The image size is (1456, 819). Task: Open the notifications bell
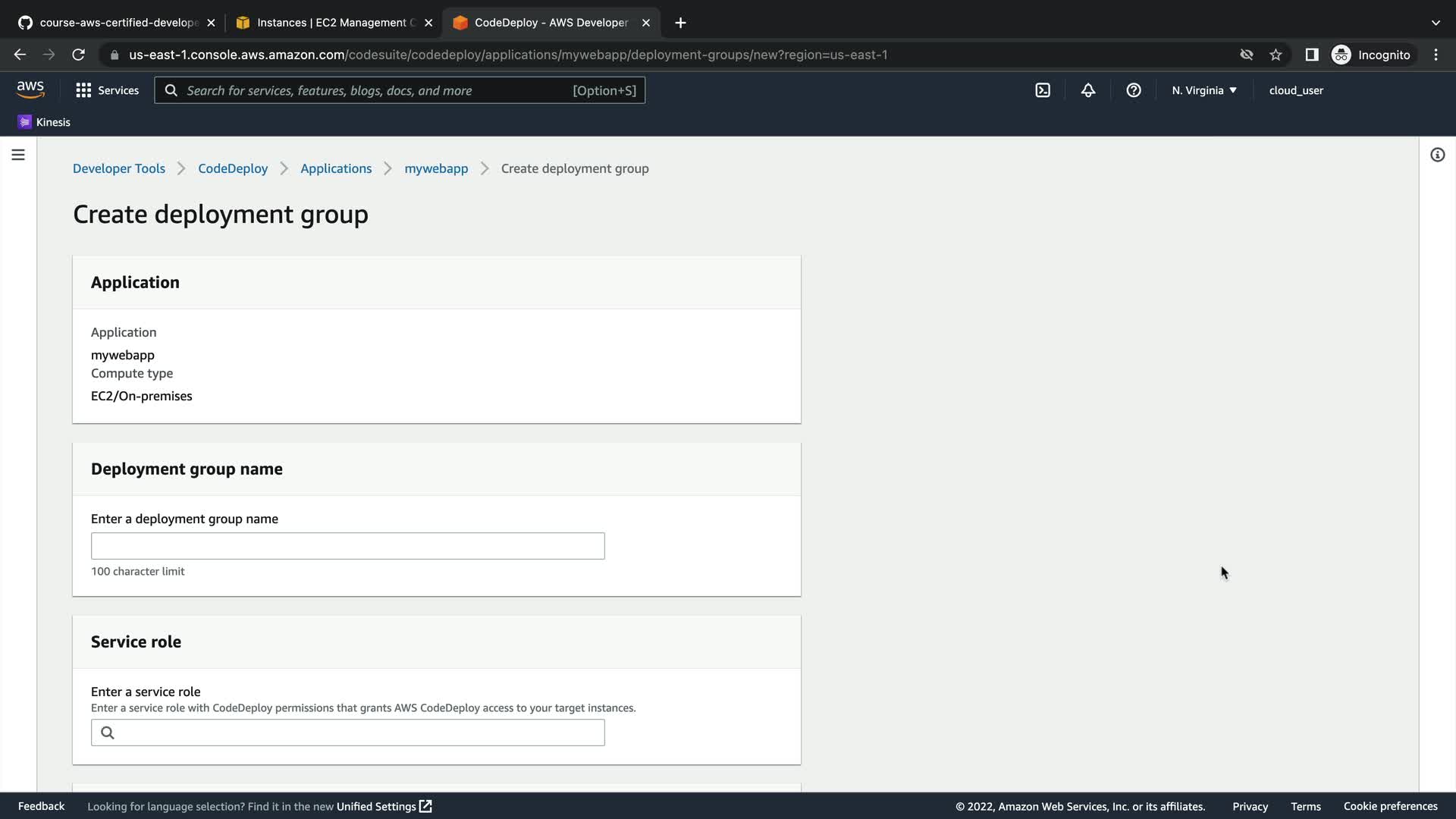[1088, 90]
